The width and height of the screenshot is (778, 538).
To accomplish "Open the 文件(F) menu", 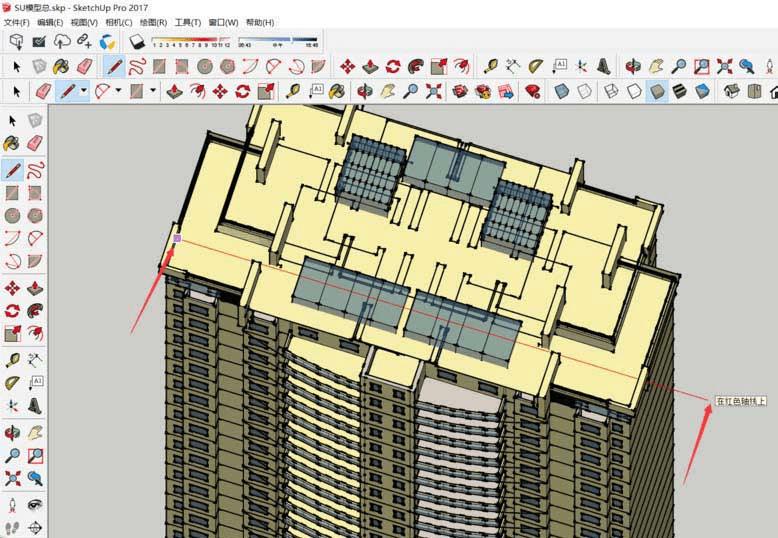I will click(17, 22).
